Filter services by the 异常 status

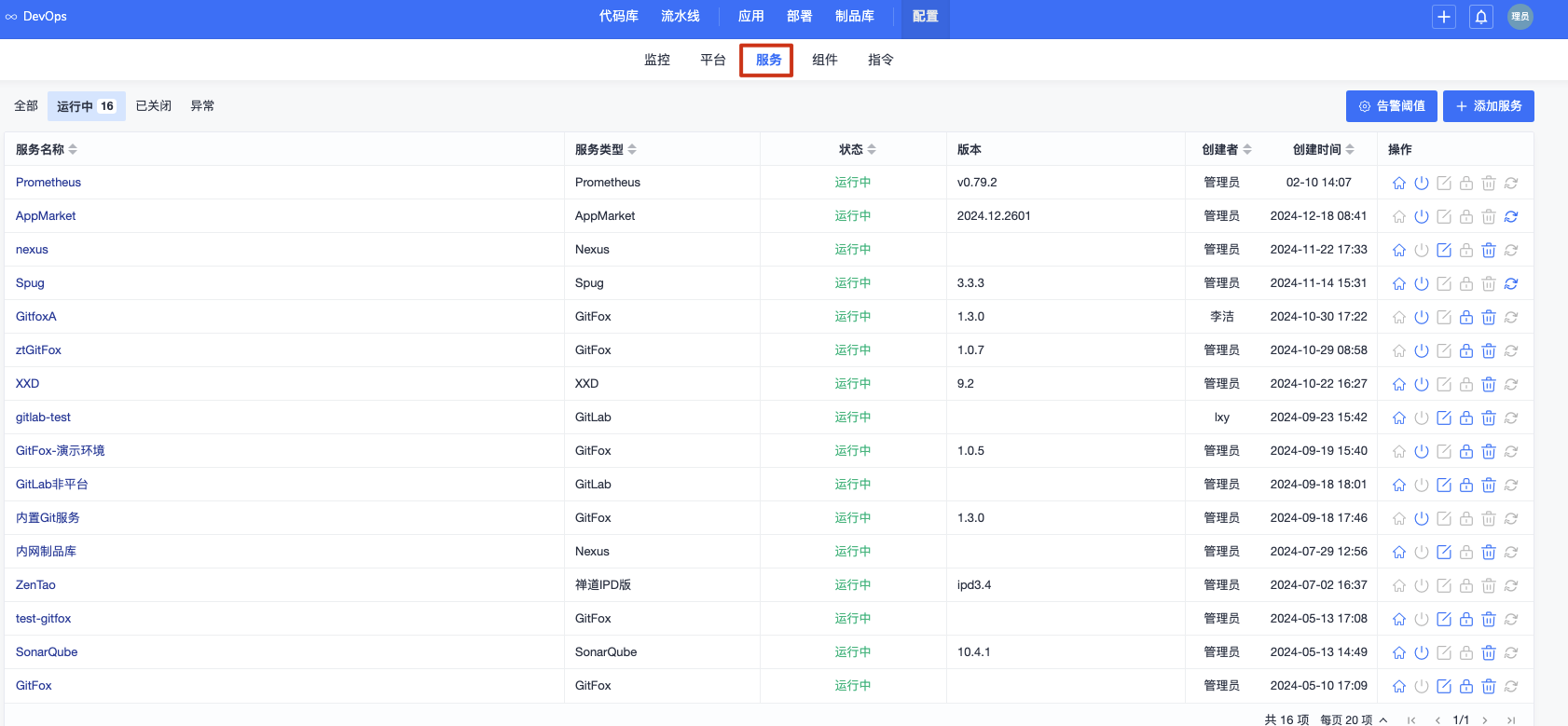tap(202, 106)
